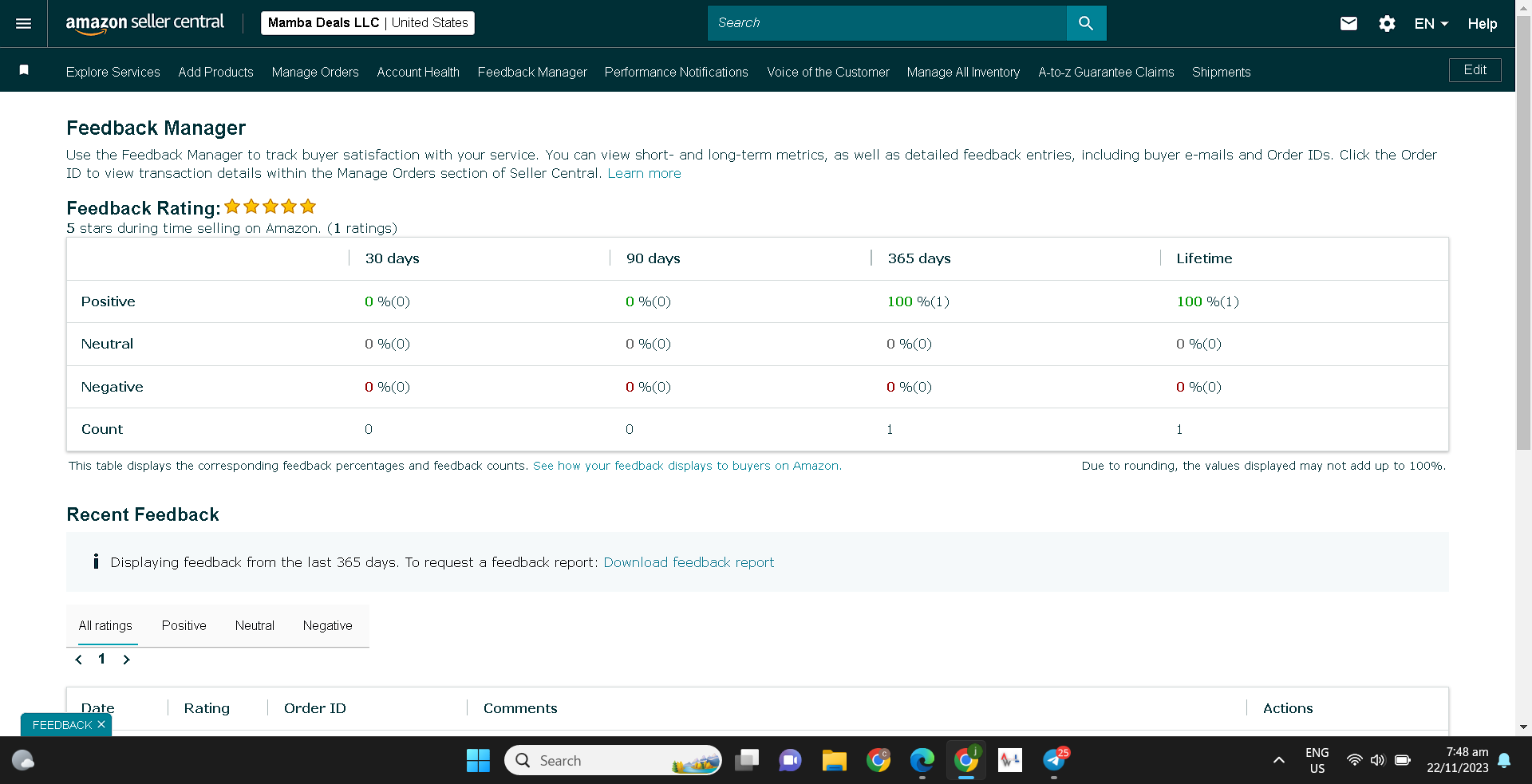Click the 365 days Positive 100 %(1) cell

[x=918, y=301]
